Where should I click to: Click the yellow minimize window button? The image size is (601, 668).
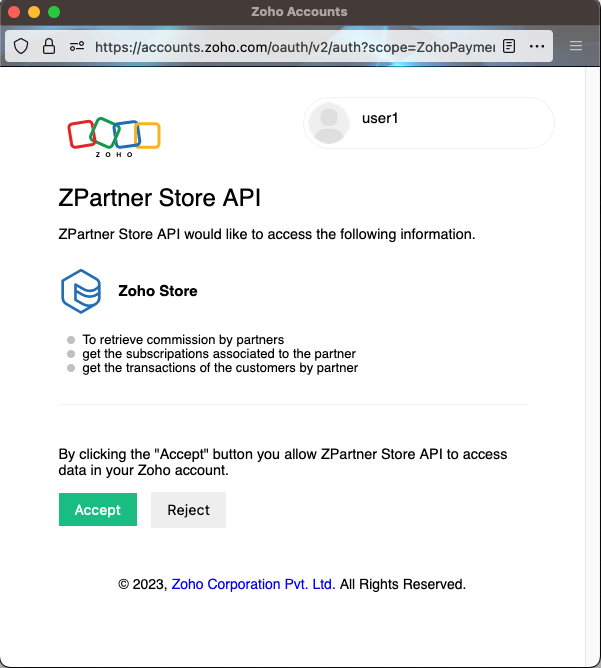pos(34,12)
